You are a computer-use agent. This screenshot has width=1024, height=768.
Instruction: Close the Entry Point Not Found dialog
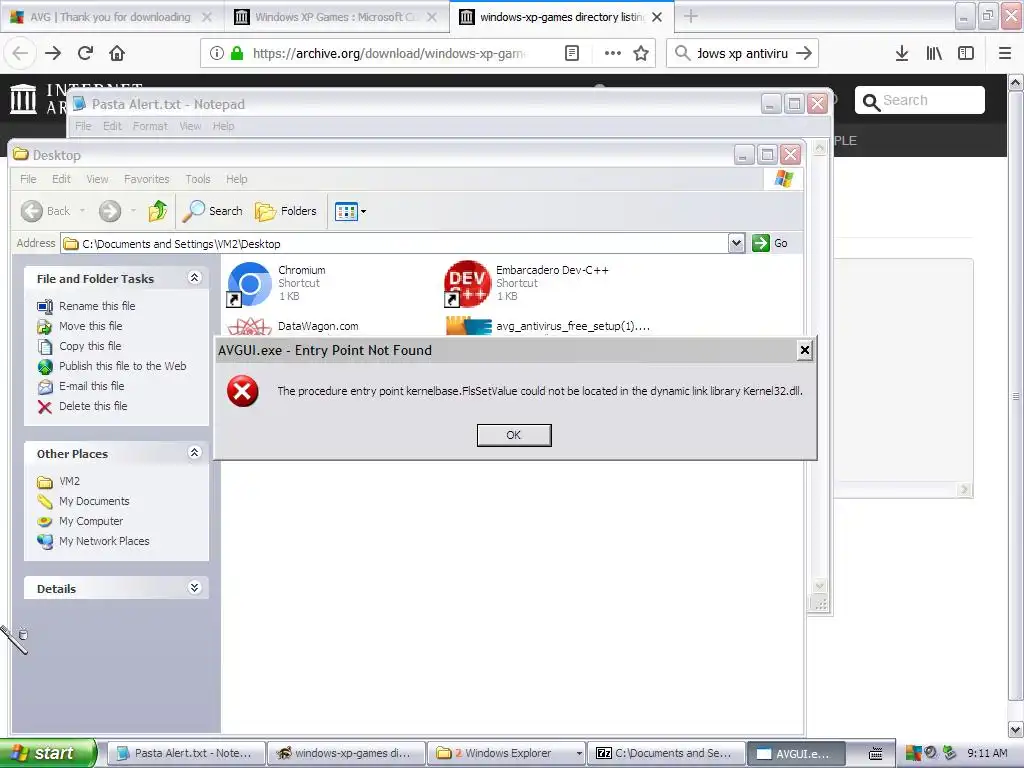(805, 351)
